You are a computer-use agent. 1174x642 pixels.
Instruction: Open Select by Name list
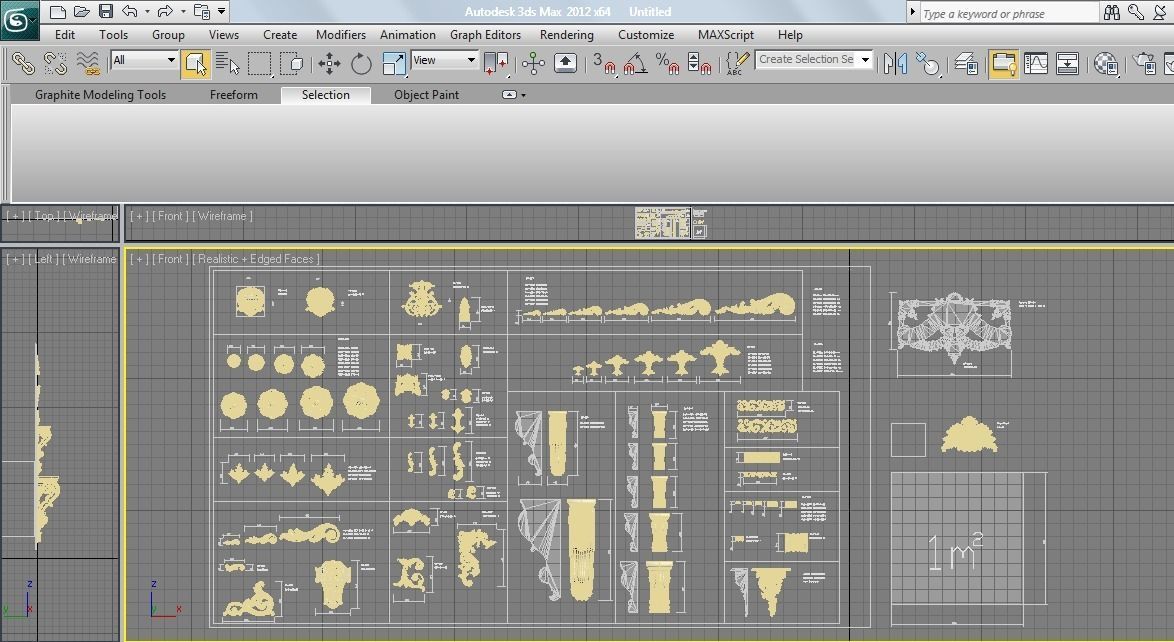227,64
